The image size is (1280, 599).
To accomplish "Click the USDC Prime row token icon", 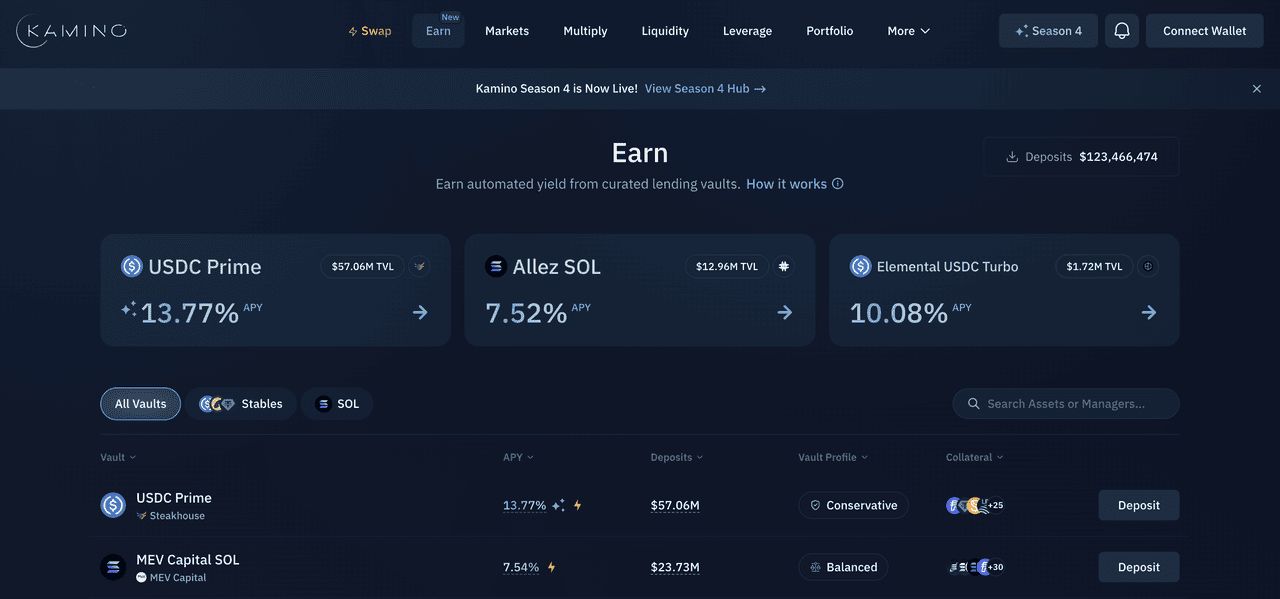I will pos(113,505).
